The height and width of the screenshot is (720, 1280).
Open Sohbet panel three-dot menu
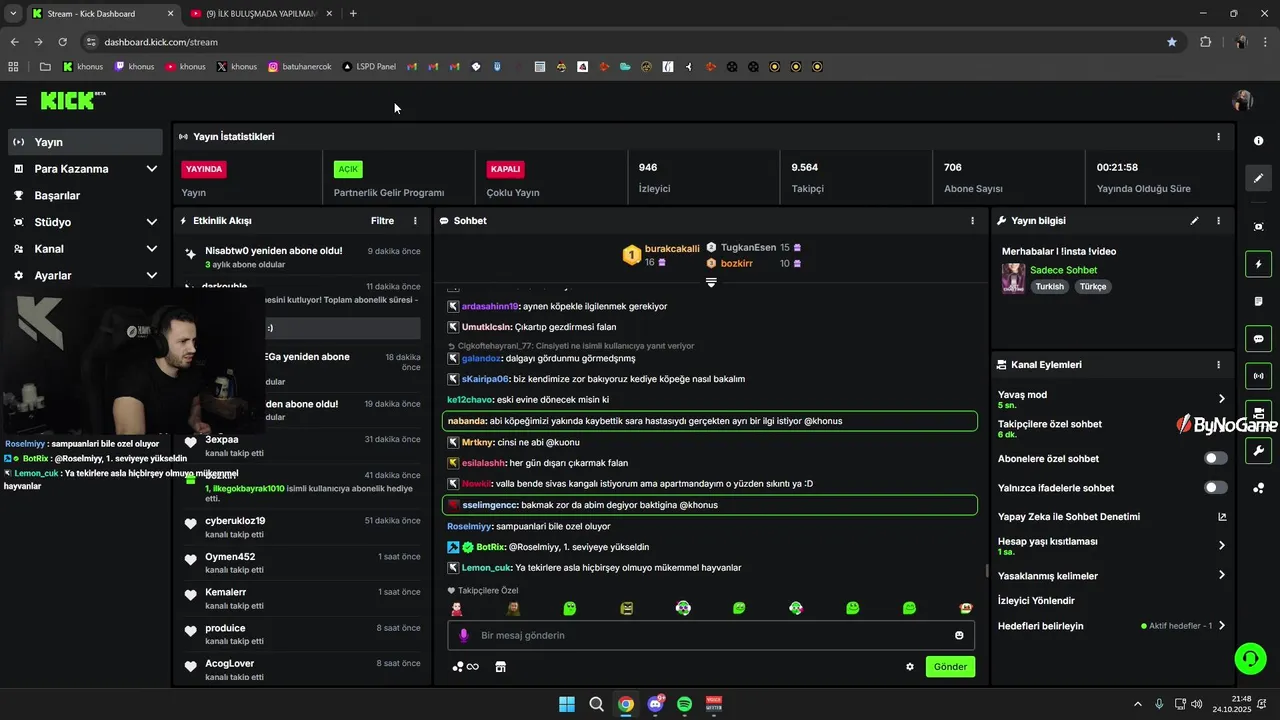pyautogui.click(x=972, y=221)
